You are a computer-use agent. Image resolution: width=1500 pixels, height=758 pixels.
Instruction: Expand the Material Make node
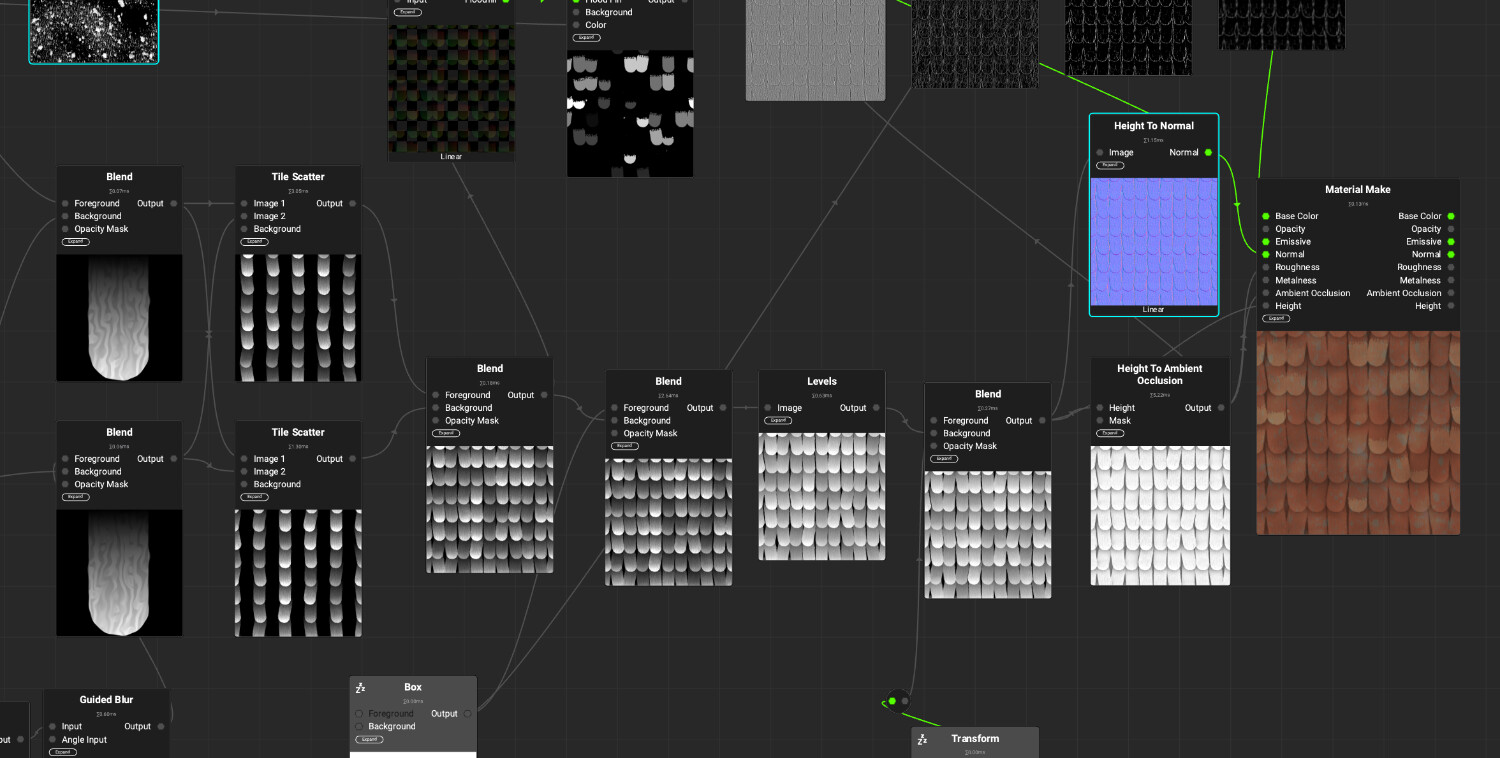pos(1276,319)
